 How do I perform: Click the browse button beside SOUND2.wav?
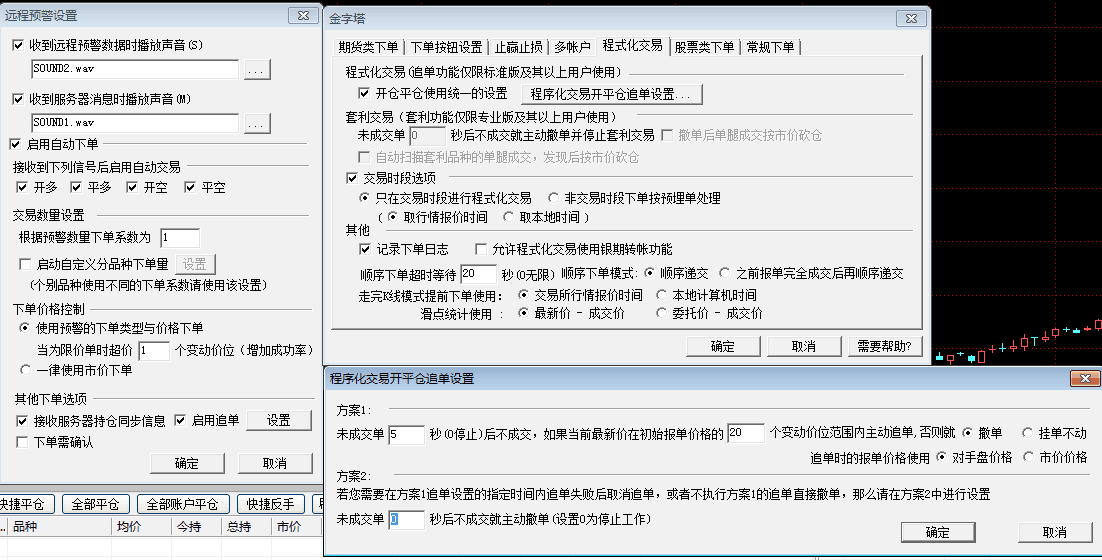pyautogui.click(x=257, y=70)
